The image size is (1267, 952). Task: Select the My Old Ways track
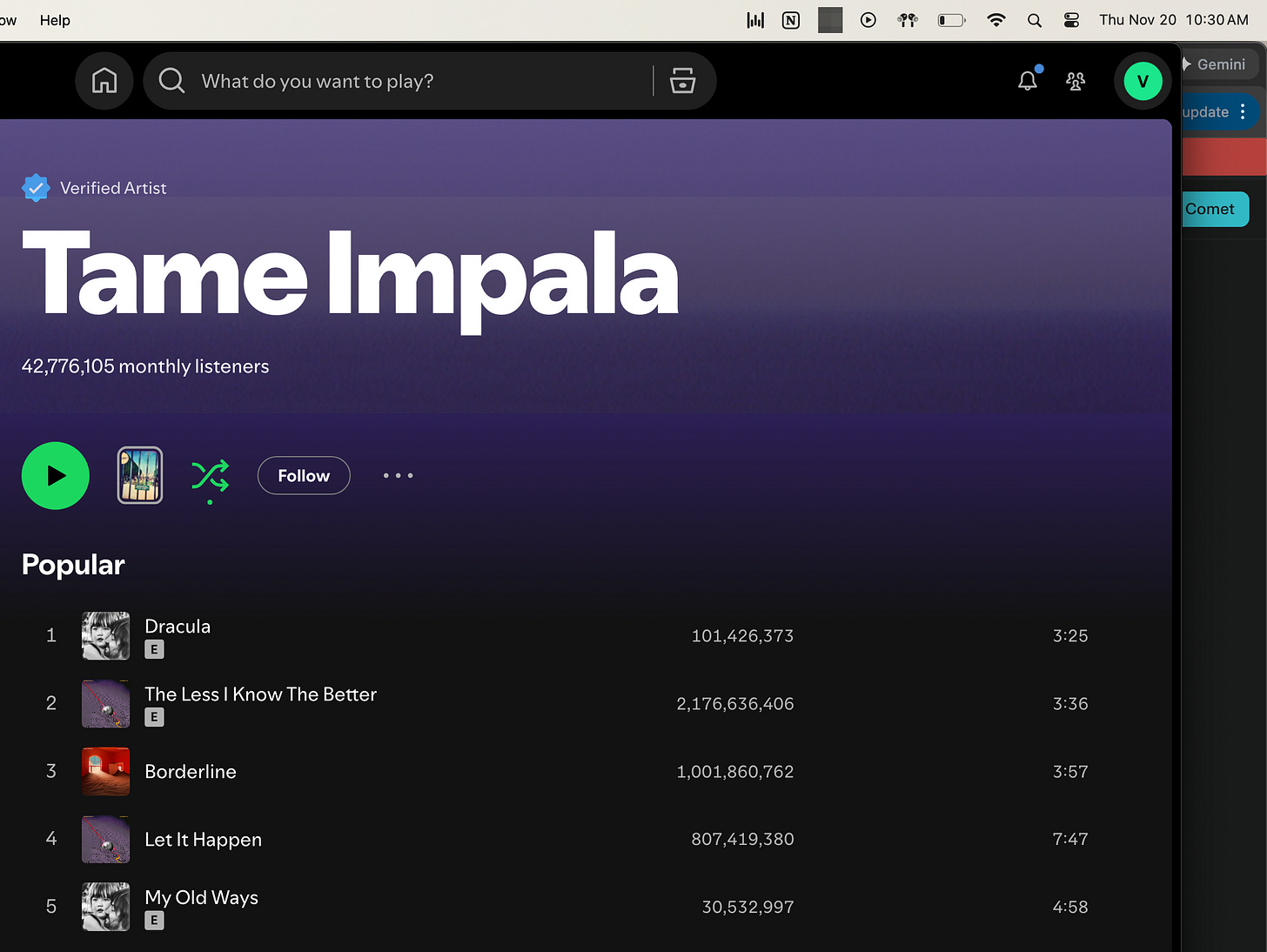(201, 897)
